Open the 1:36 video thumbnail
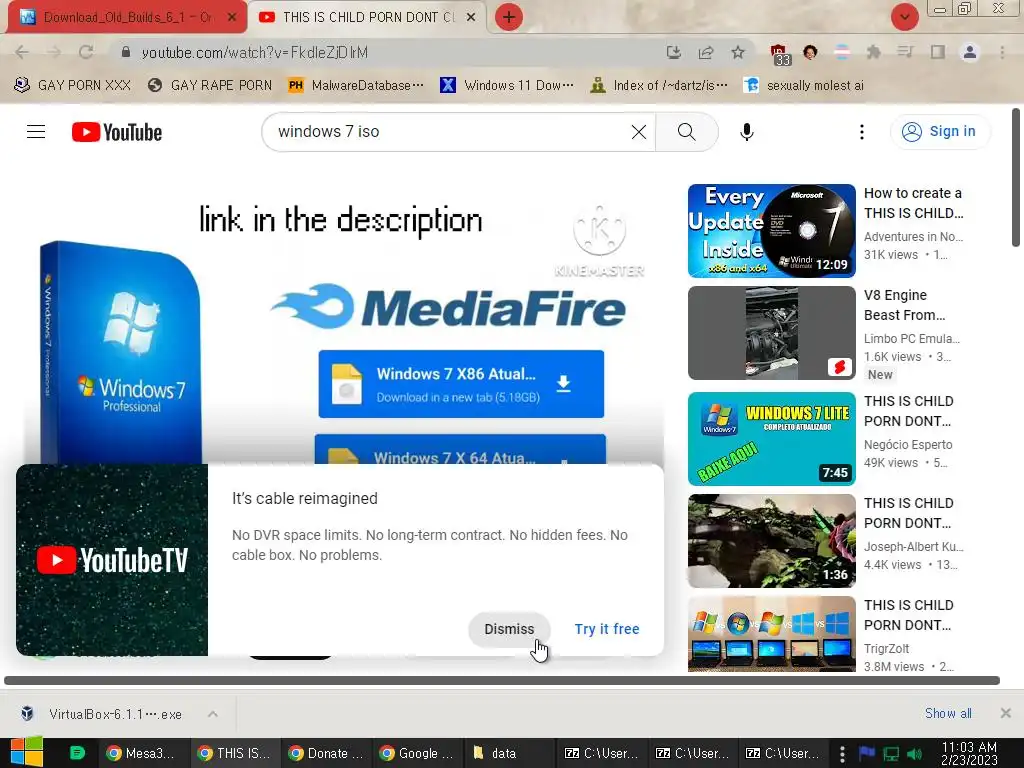 771,541
